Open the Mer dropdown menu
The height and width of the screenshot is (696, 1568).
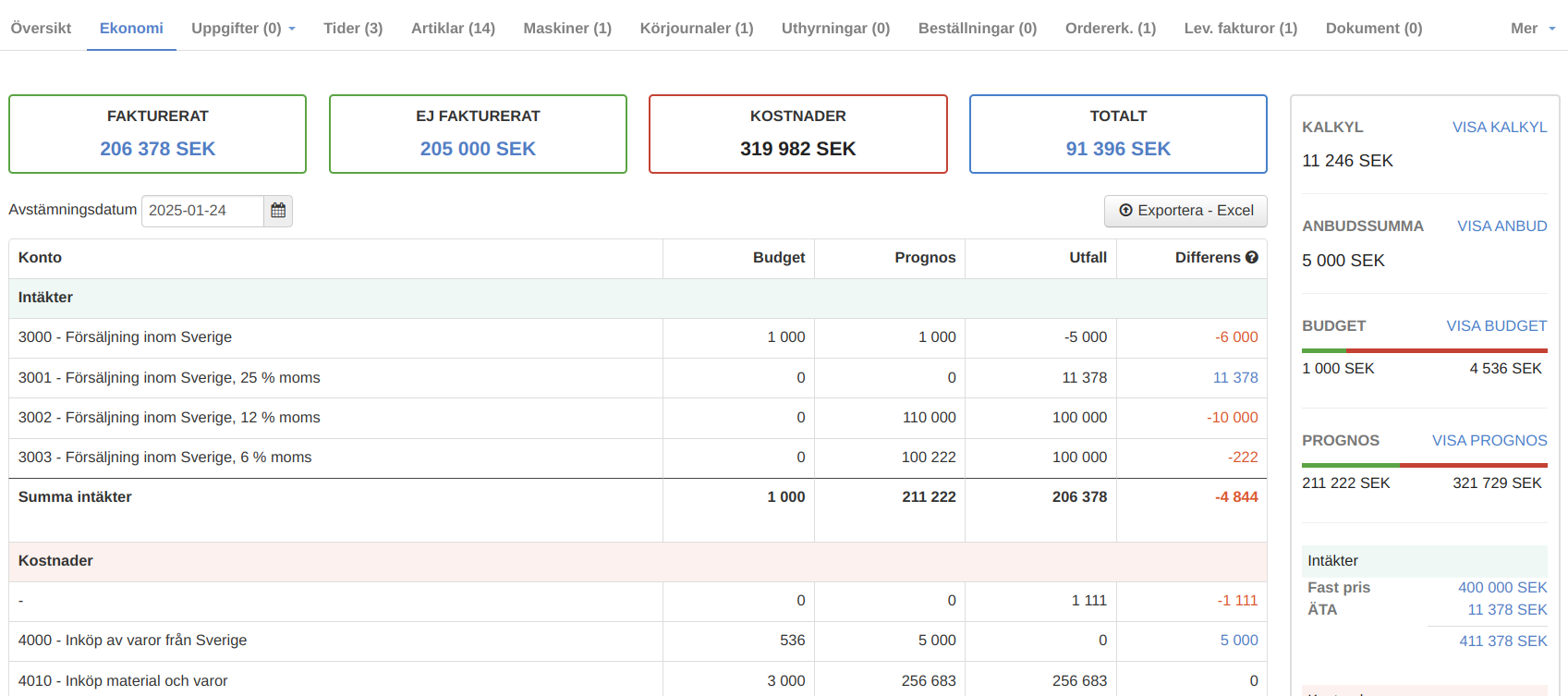tap(1532, 29)
